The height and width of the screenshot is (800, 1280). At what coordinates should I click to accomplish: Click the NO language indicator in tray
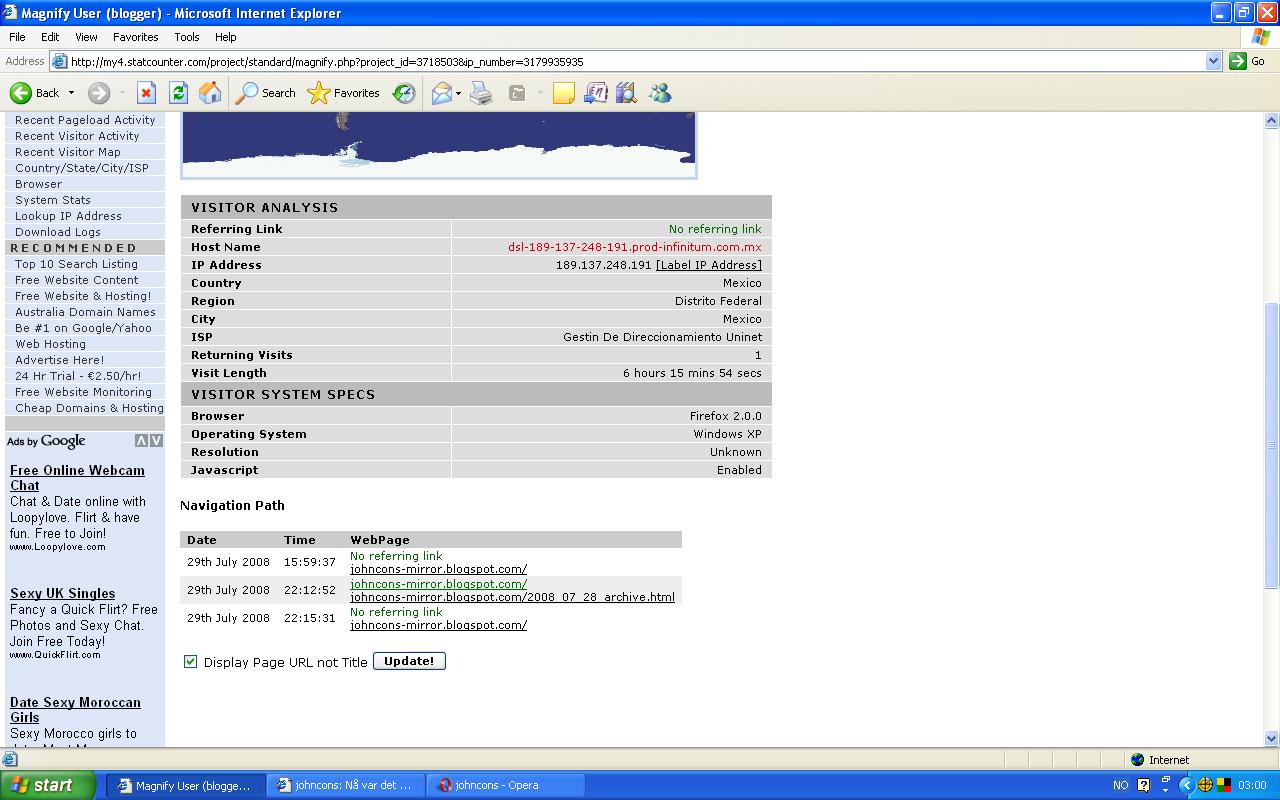1120,785
